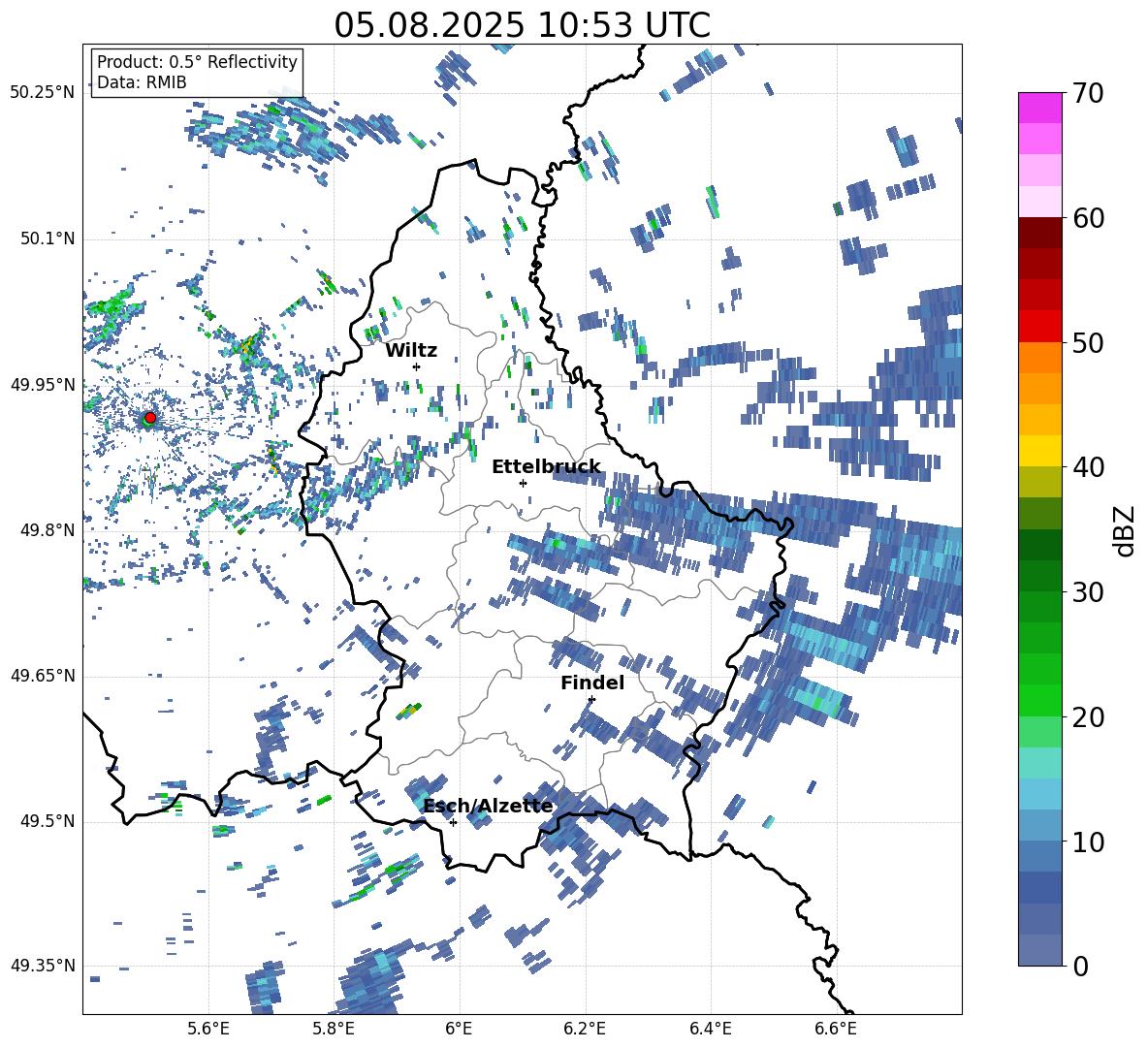This screenshot has height=1048, width=1148.
Task: Click the title 05.08.2025 10:53 UTC
Action: coord(522,25)
